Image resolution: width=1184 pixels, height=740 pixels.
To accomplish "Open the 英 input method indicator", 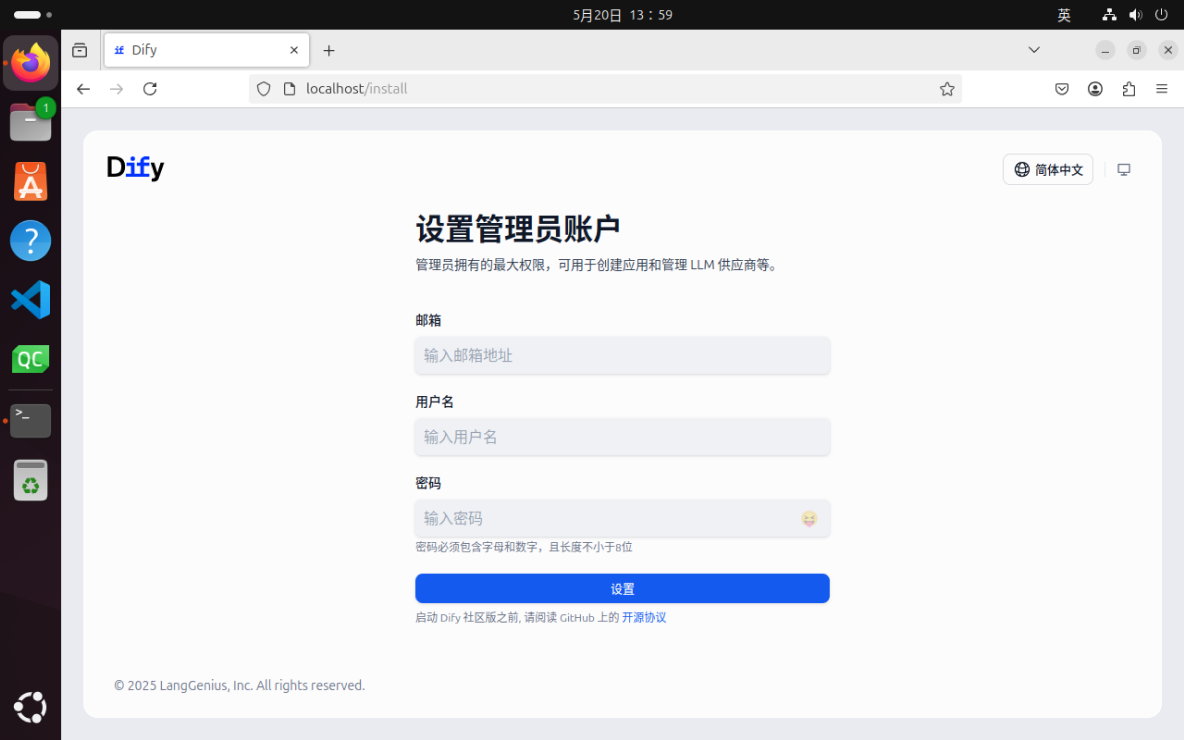I will tap(1063, 15).
